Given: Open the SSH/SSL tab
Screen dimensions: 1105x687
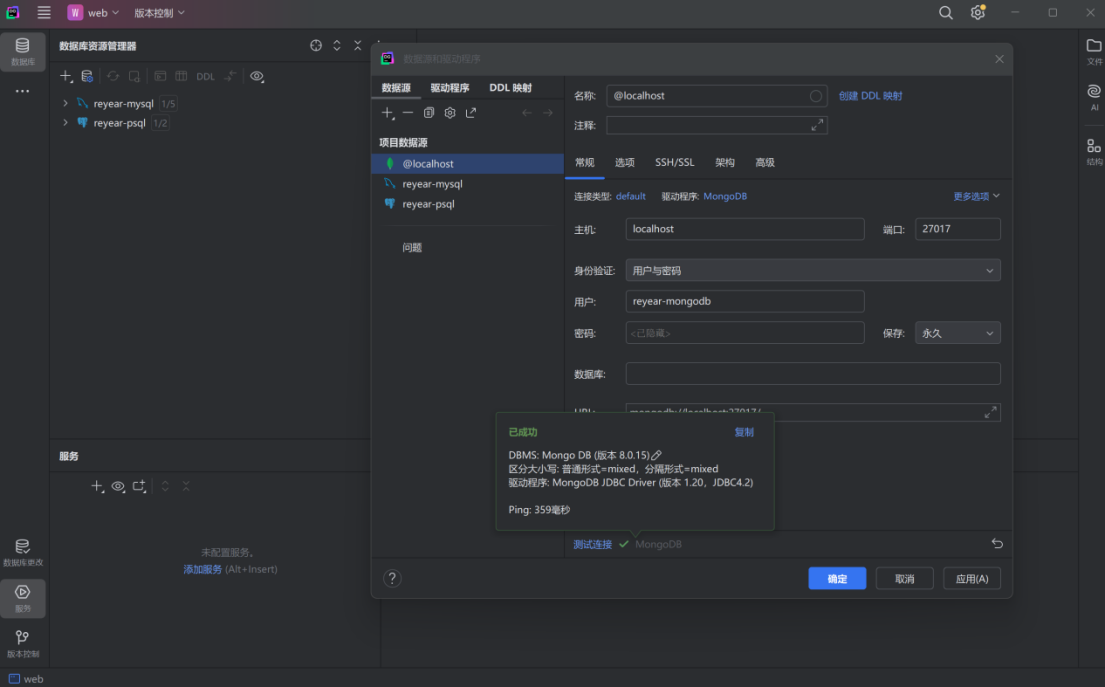Looking at the screenshot, I should tap(674, 163).
